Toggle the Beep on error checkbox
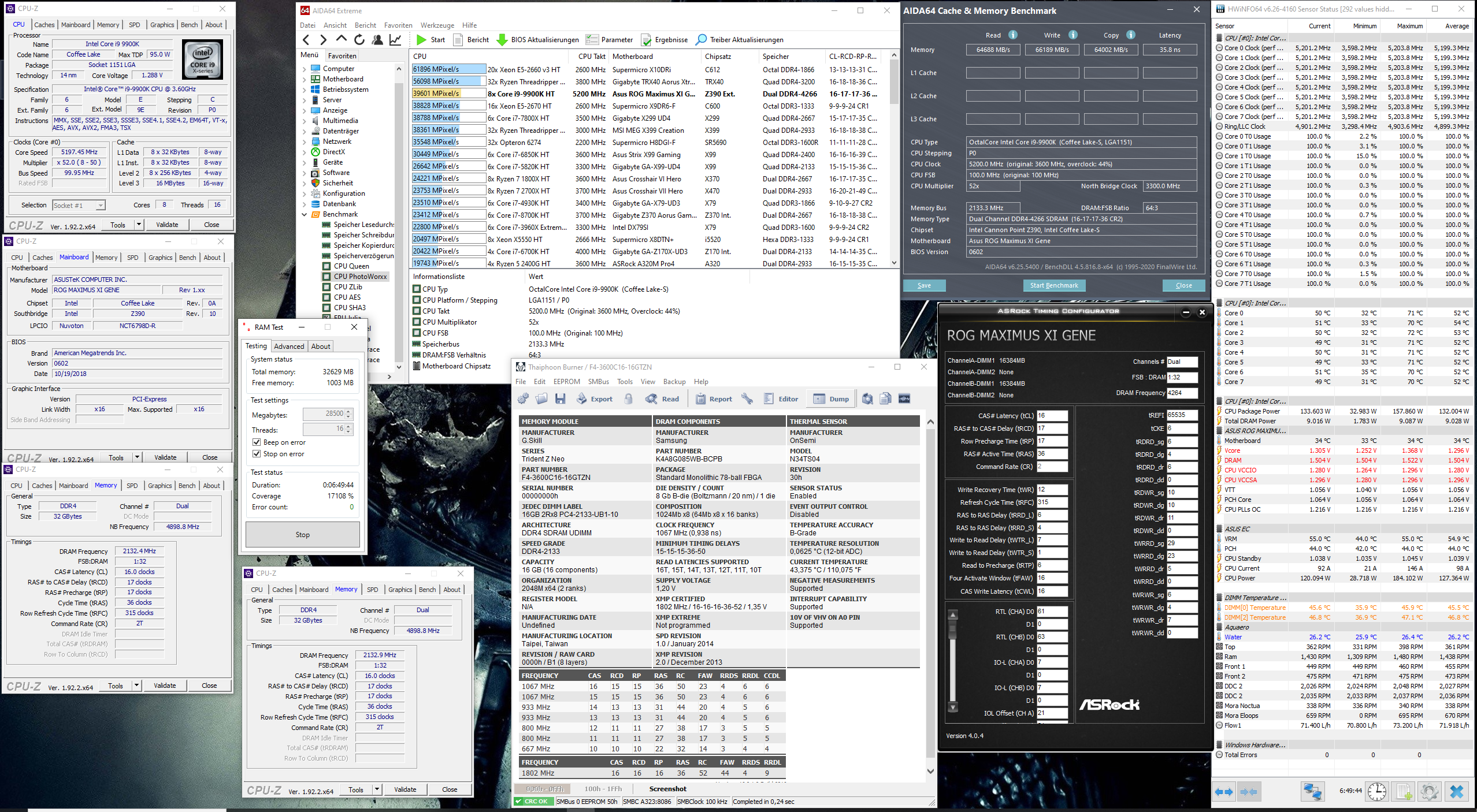This screenshot has width=1477, height=812. click(x=257, y=442)
